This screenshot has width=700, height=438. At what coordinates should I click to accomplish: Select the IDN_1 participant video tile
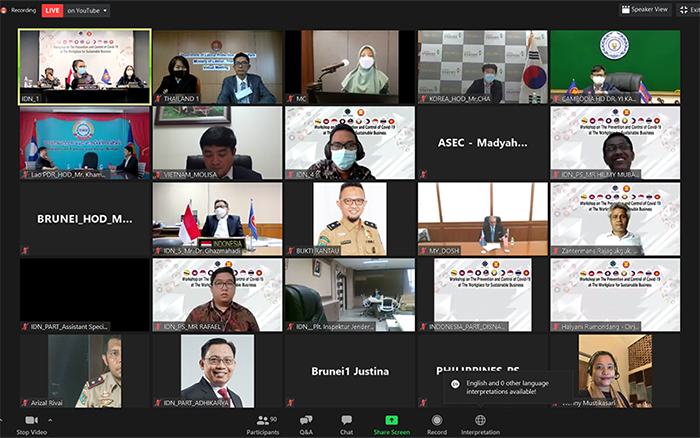click(x=85, y=66)
